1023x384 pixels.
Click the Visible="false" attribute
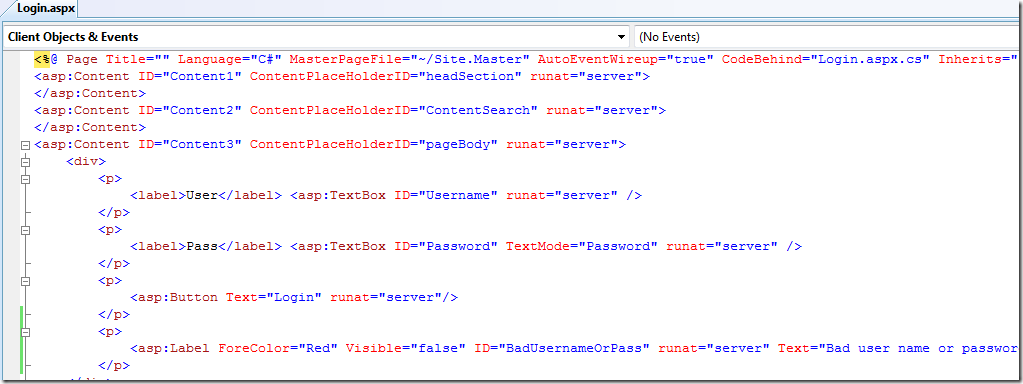(x=405, y=349)
